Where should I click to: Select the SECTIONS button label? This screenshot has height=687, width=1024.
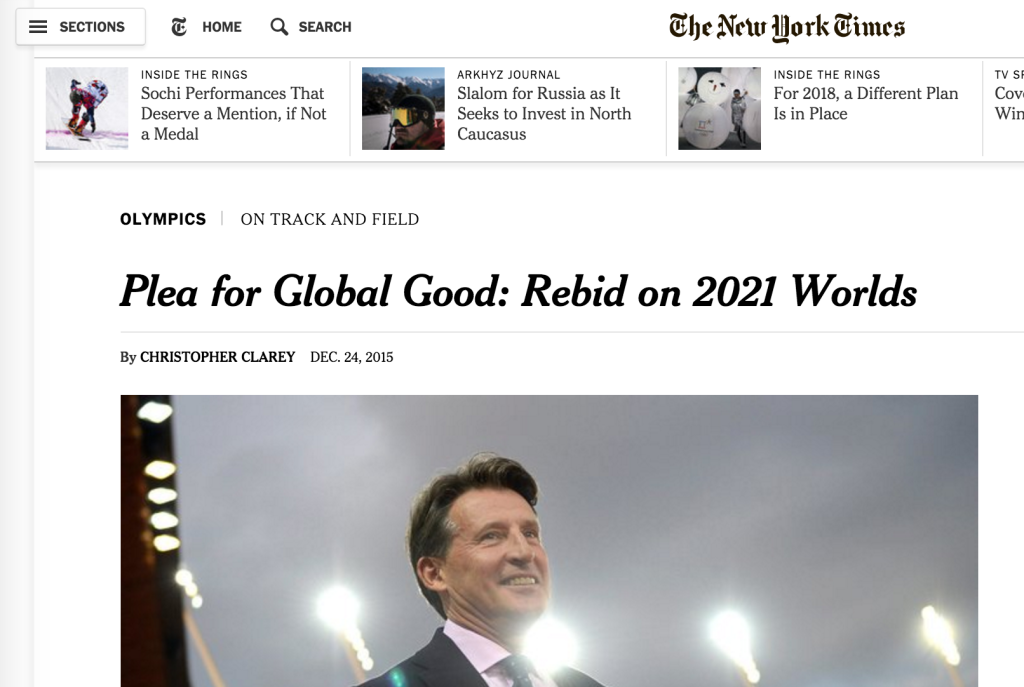(x=92, y=27)
